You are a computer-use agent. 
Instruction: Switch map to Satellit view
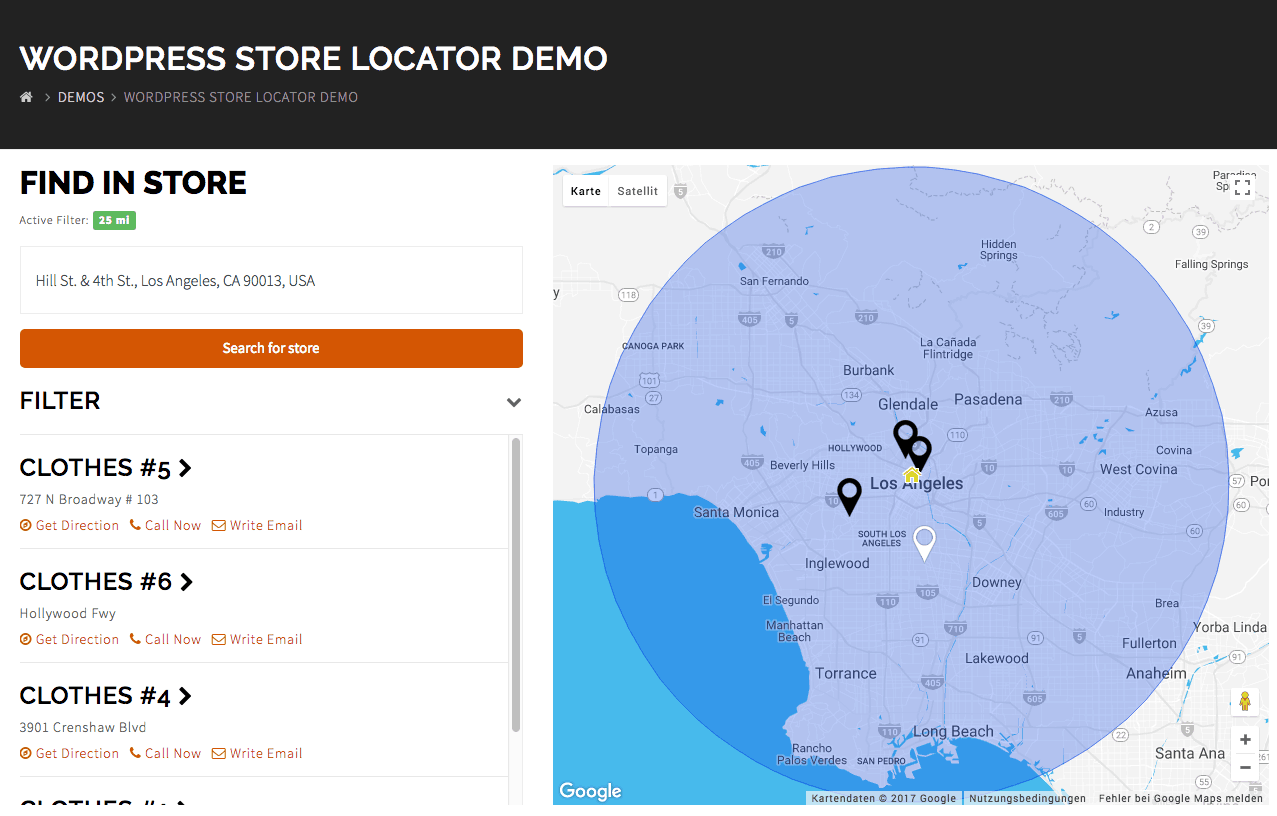[637, 191]
